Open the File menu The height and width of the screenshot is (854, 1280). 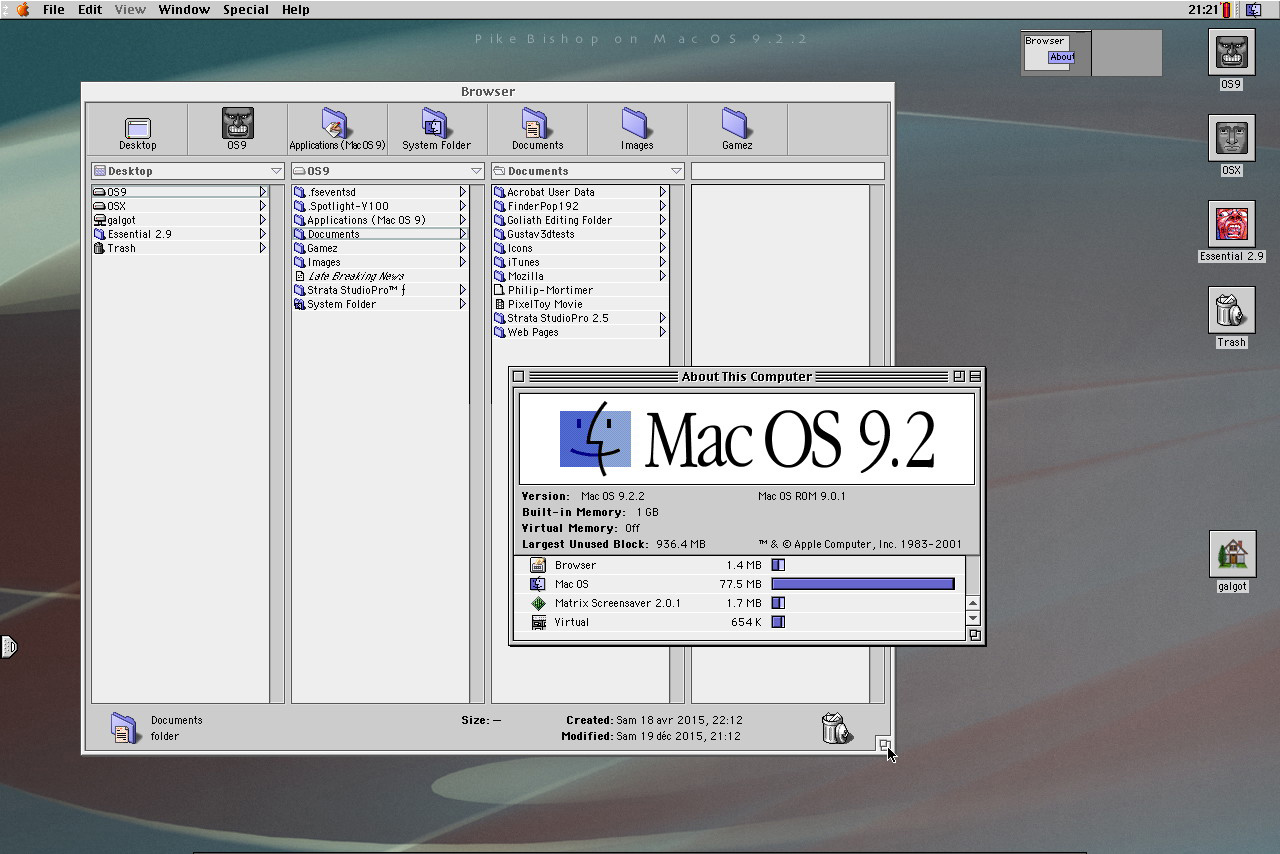pos(54,9)
